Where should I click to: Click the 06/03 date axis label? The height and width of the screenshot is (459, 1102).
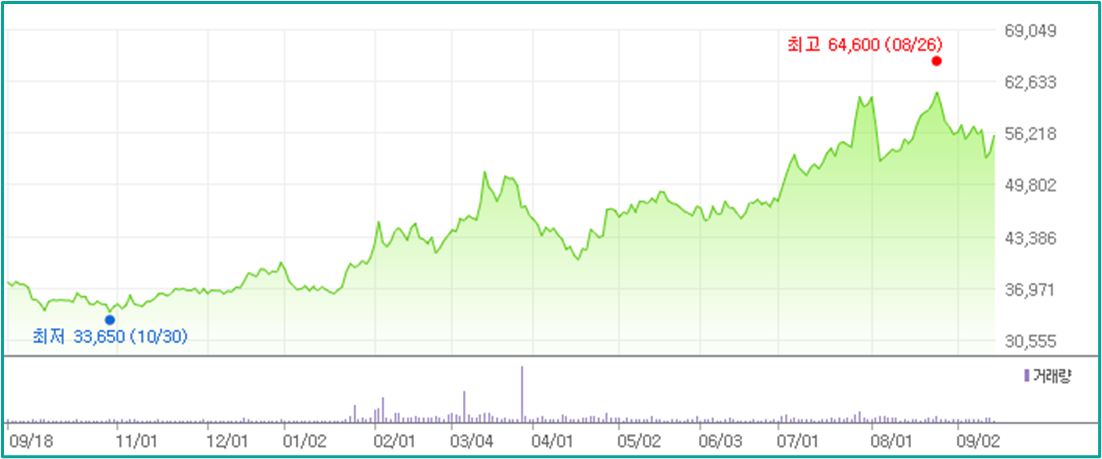[720, 442]
